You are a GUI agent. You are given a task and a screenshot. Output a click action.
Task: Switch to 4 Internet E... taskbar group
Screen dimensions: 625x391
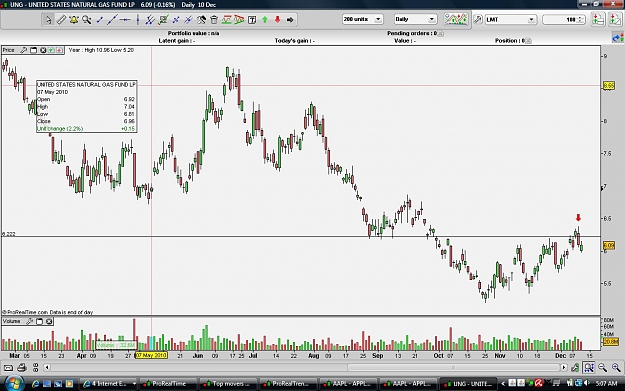coord(108,384)
